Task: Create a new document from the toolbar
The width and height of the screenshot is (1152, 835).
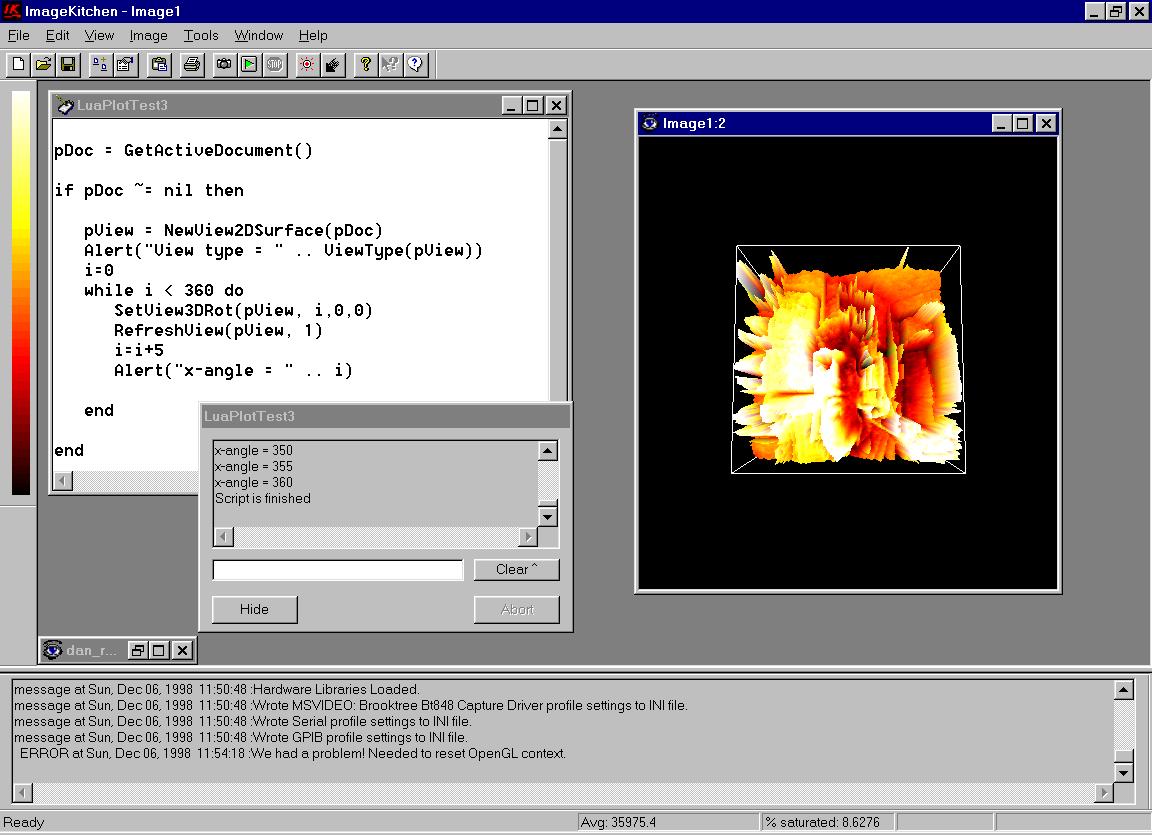Action: [18, 65]
